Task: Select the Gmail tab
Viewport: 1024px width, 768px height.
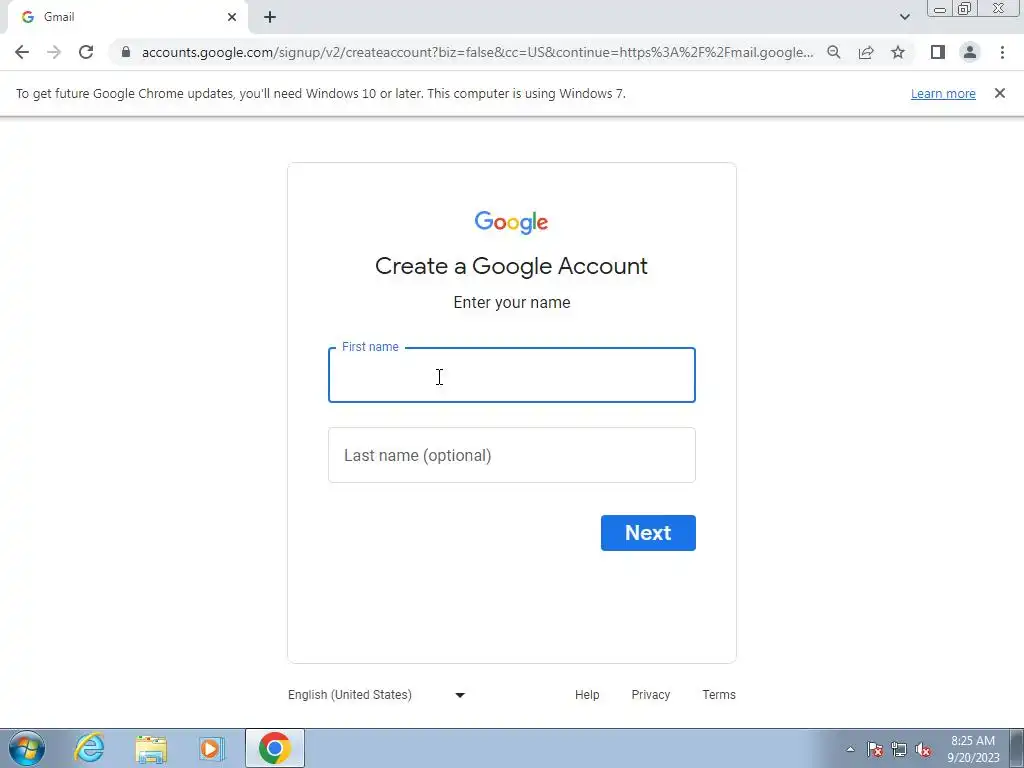Action: pyautogui.click(x=127, y=17)
